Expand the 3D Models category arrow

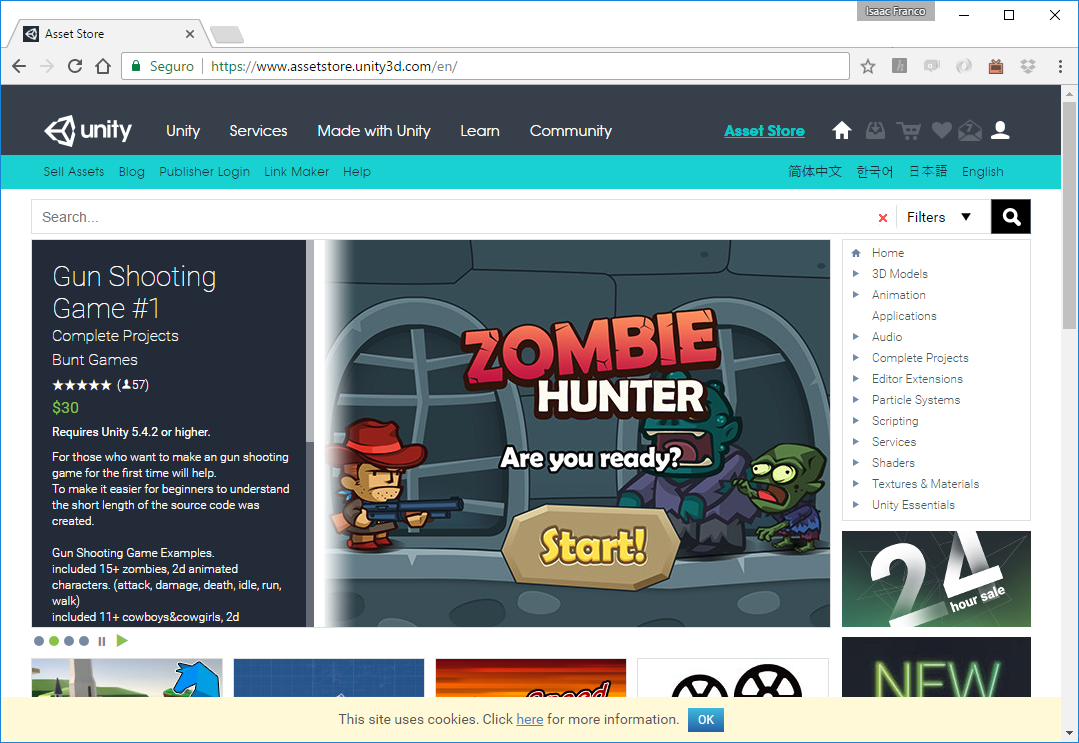[855, 274]
